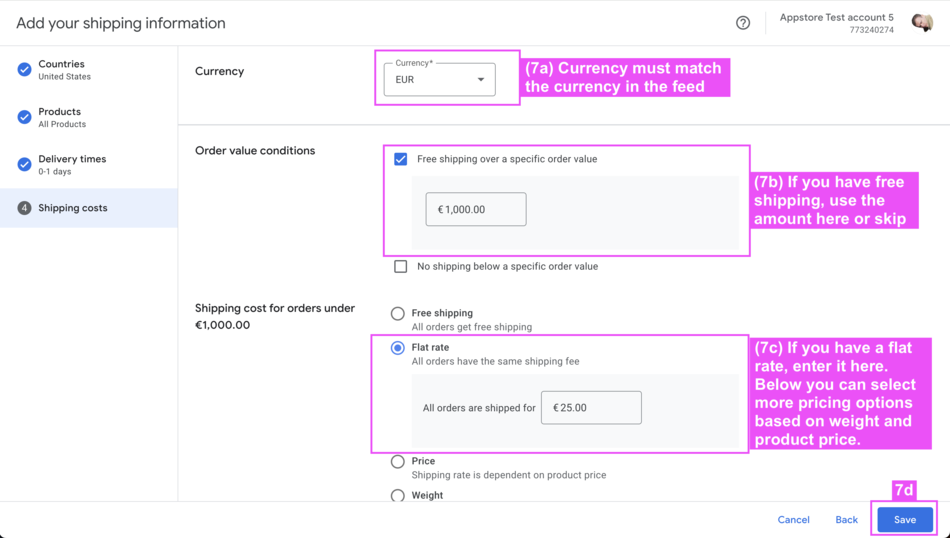Open the account profile avatar
This screenshot has height=538, width=950.
pyautogui.click(x=921, y=23)
